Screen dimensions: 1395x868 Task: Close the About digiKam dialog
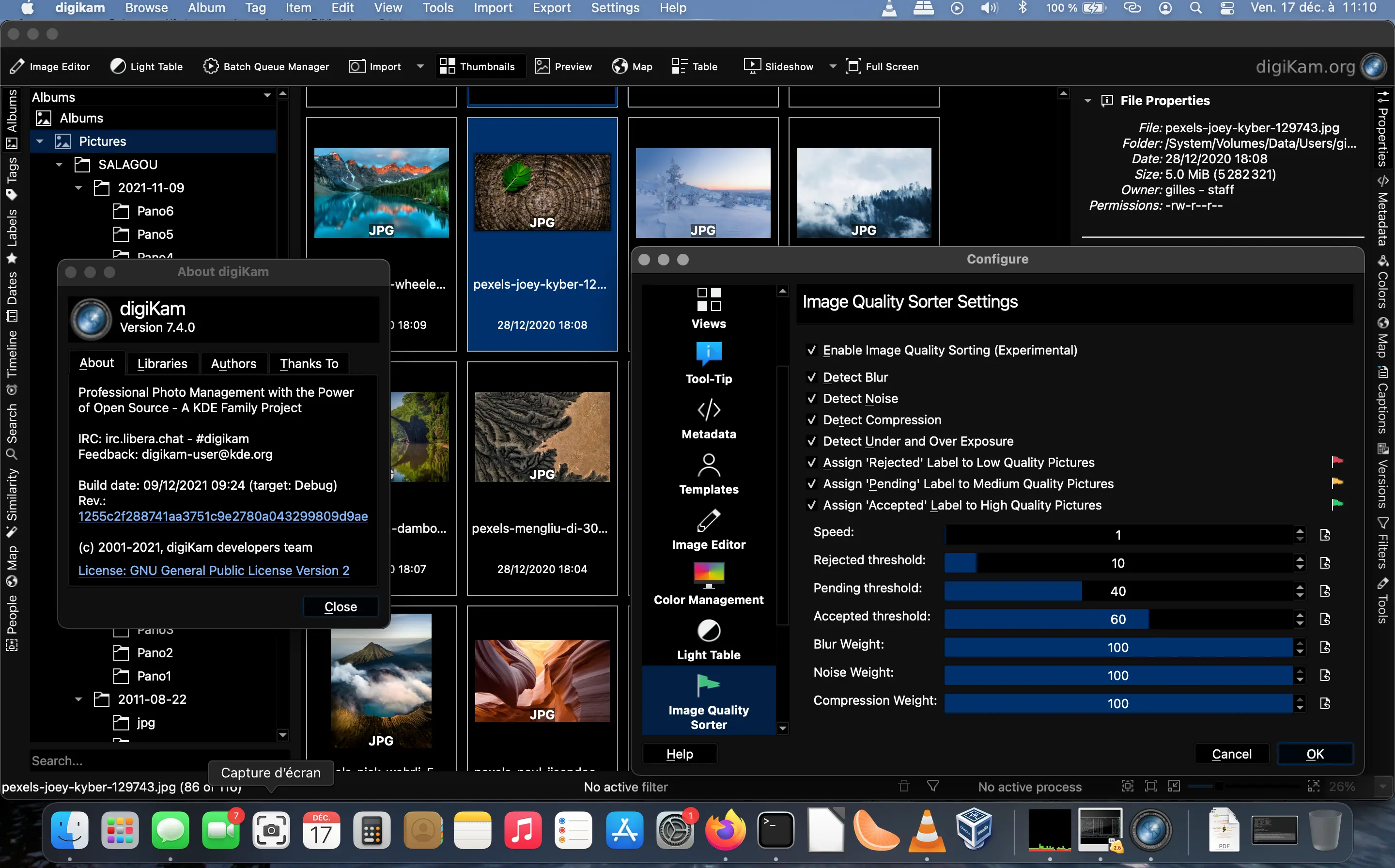pyautogui.click(x=341, y=606)
